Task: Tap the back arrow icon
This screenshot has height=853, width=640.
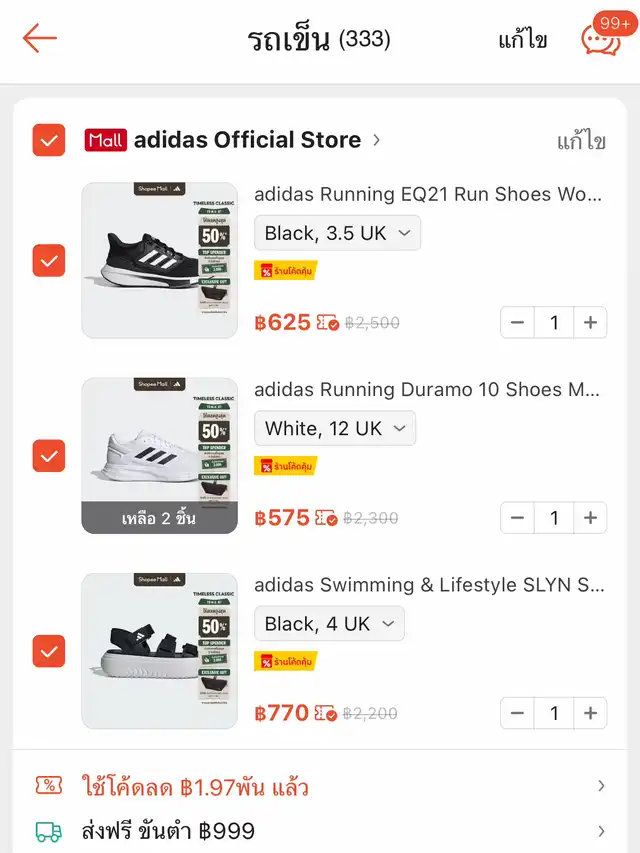Action: (x=40, y=39)
